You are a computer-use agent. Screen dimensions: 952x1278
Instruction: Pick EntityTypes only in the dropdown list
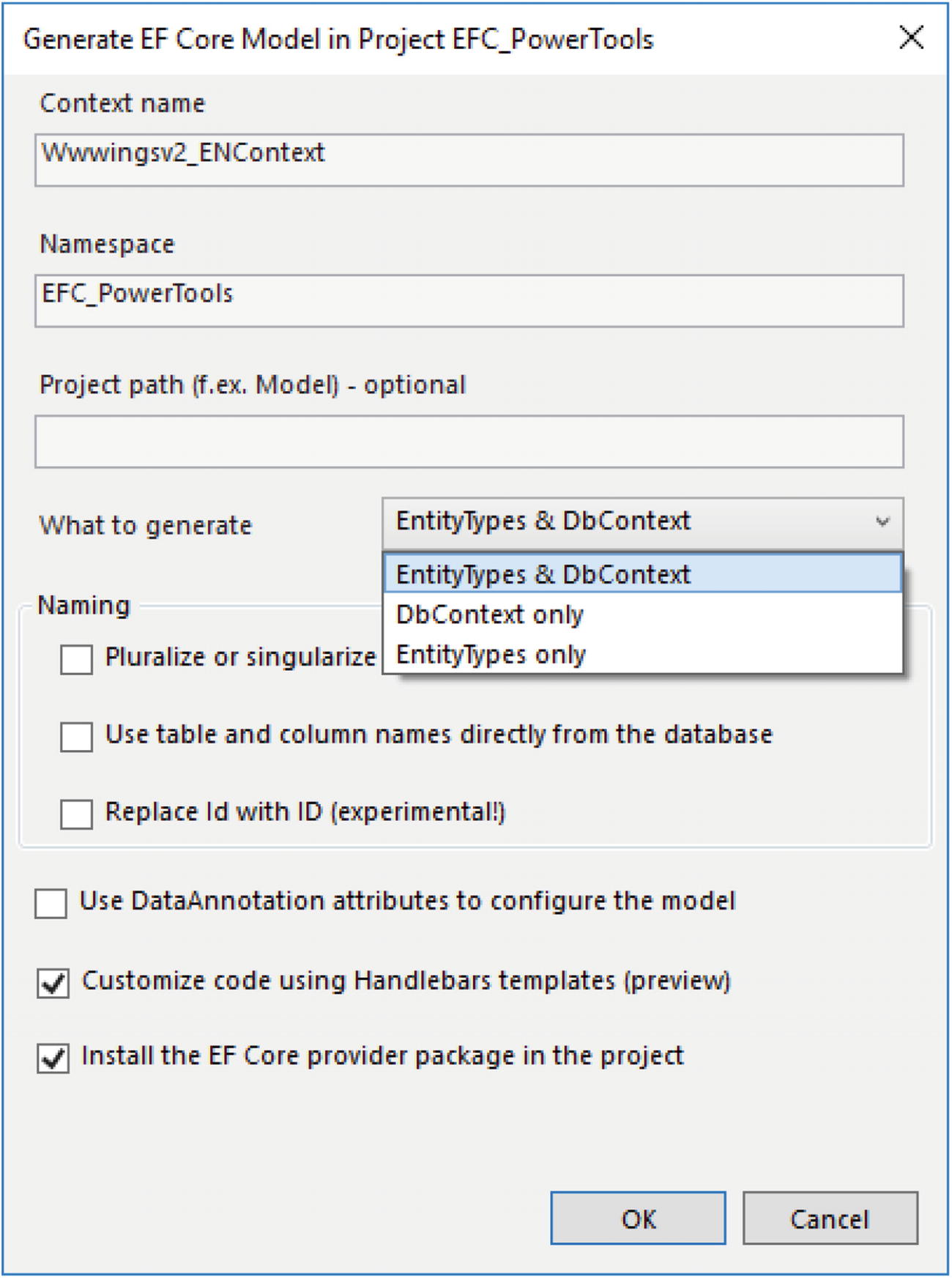643,654
